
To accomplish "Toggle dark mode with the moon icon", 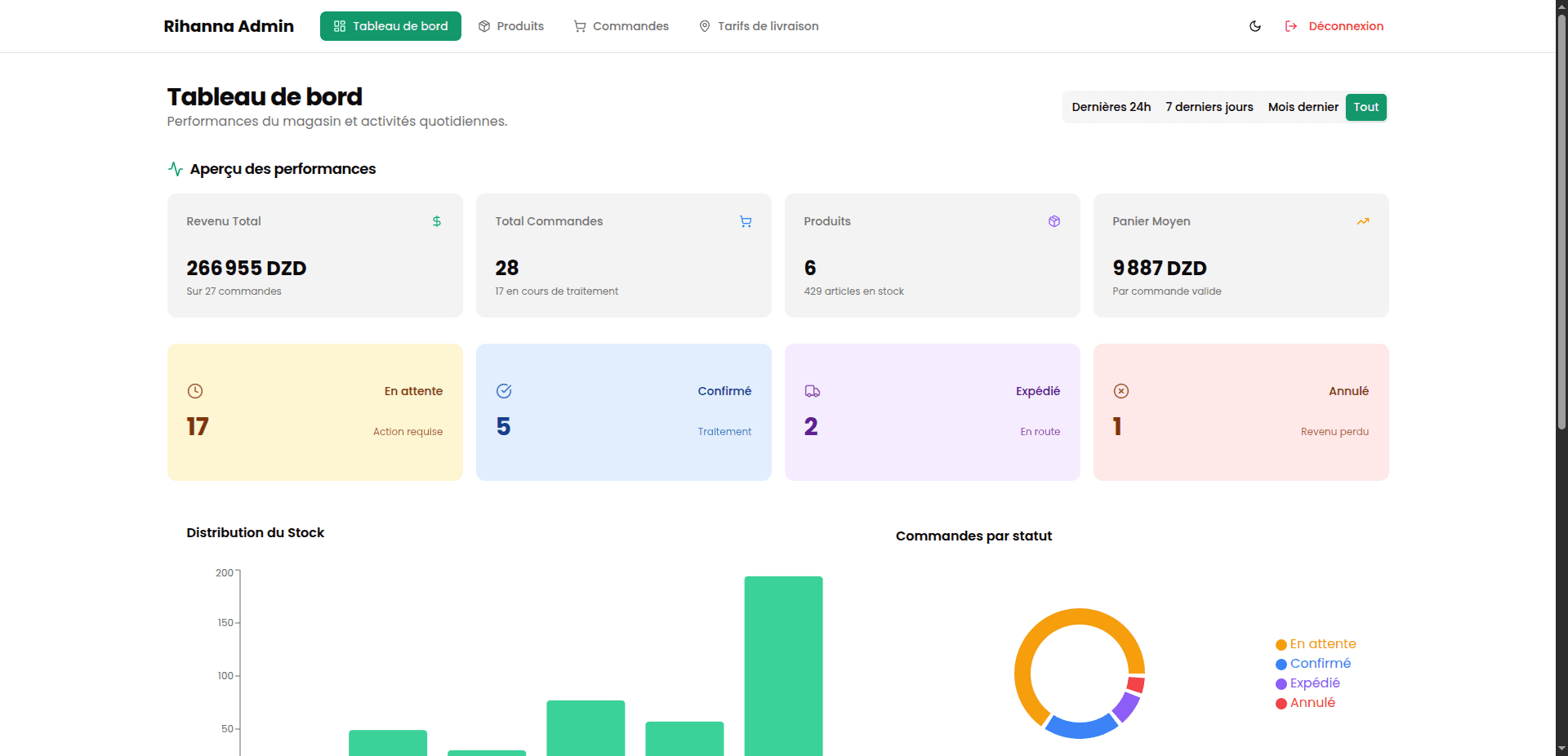I will [1255, 26].
